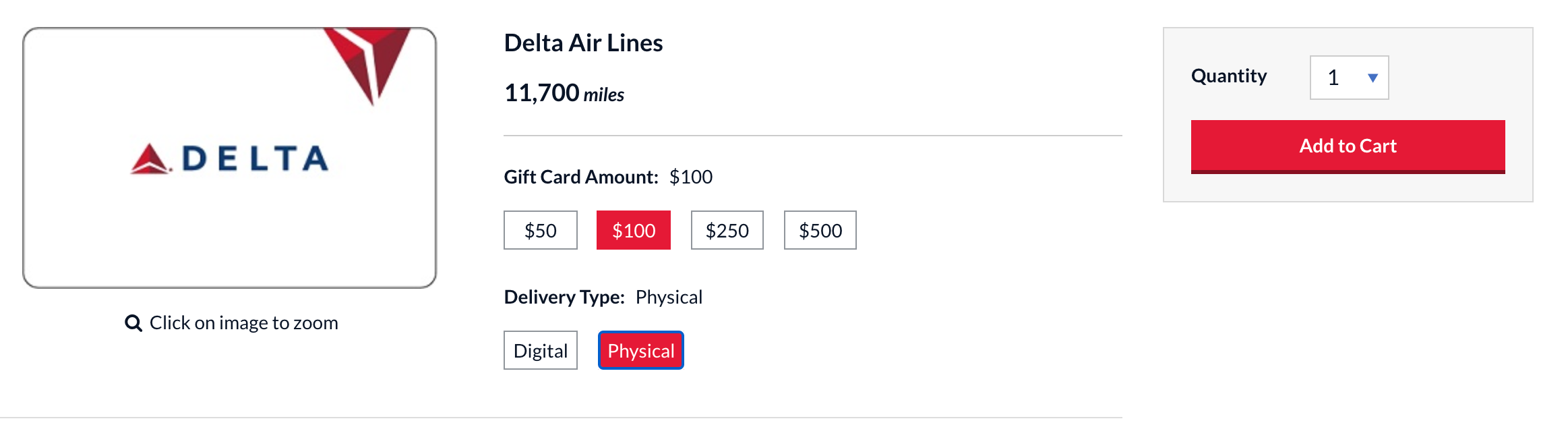The height and width of the screenshot is (421, 1568).
Task: Click the Delivery Type label
Action: [564, 297]
